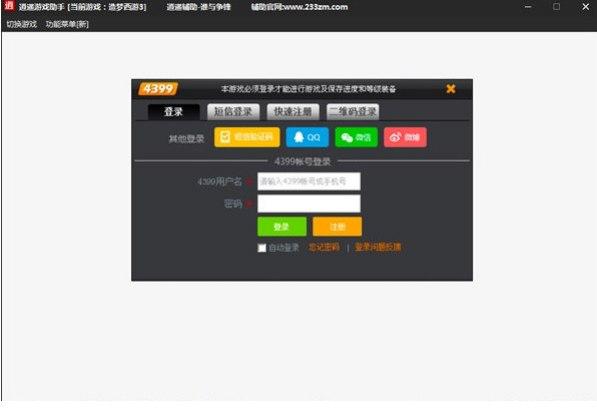Image resolution: width=597 pixels, height=408 pixels.
Task: Log in with the yellow verification button
Action: [247, 137]
